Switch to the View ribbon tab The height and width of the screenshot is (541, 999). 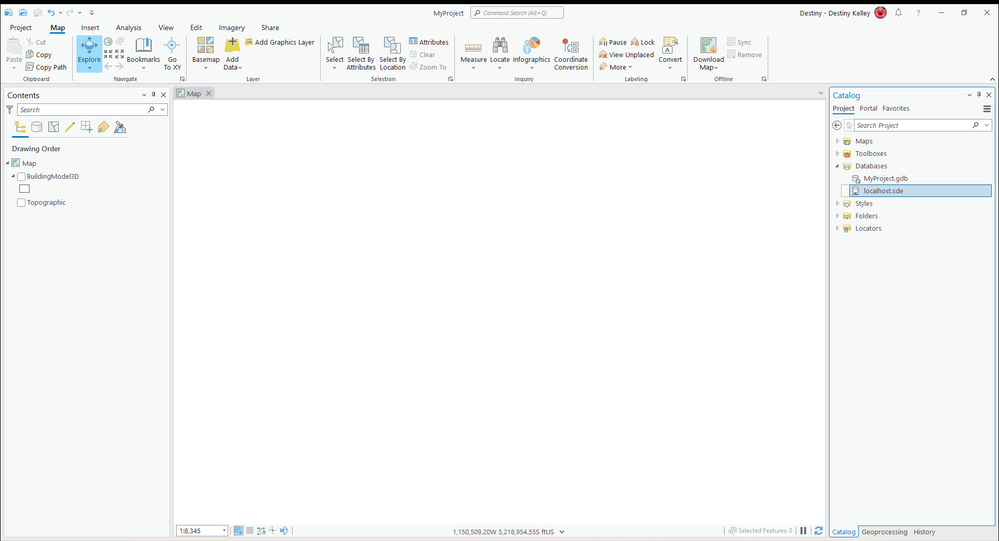coord(166,27)
